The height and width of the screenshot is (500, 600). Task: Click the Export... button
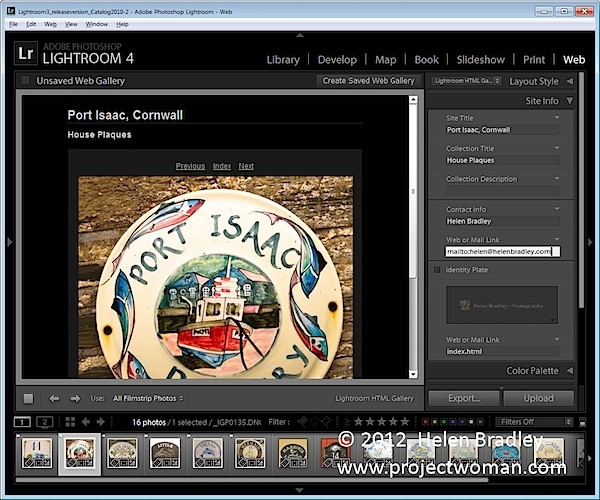(x=464, y=398)
